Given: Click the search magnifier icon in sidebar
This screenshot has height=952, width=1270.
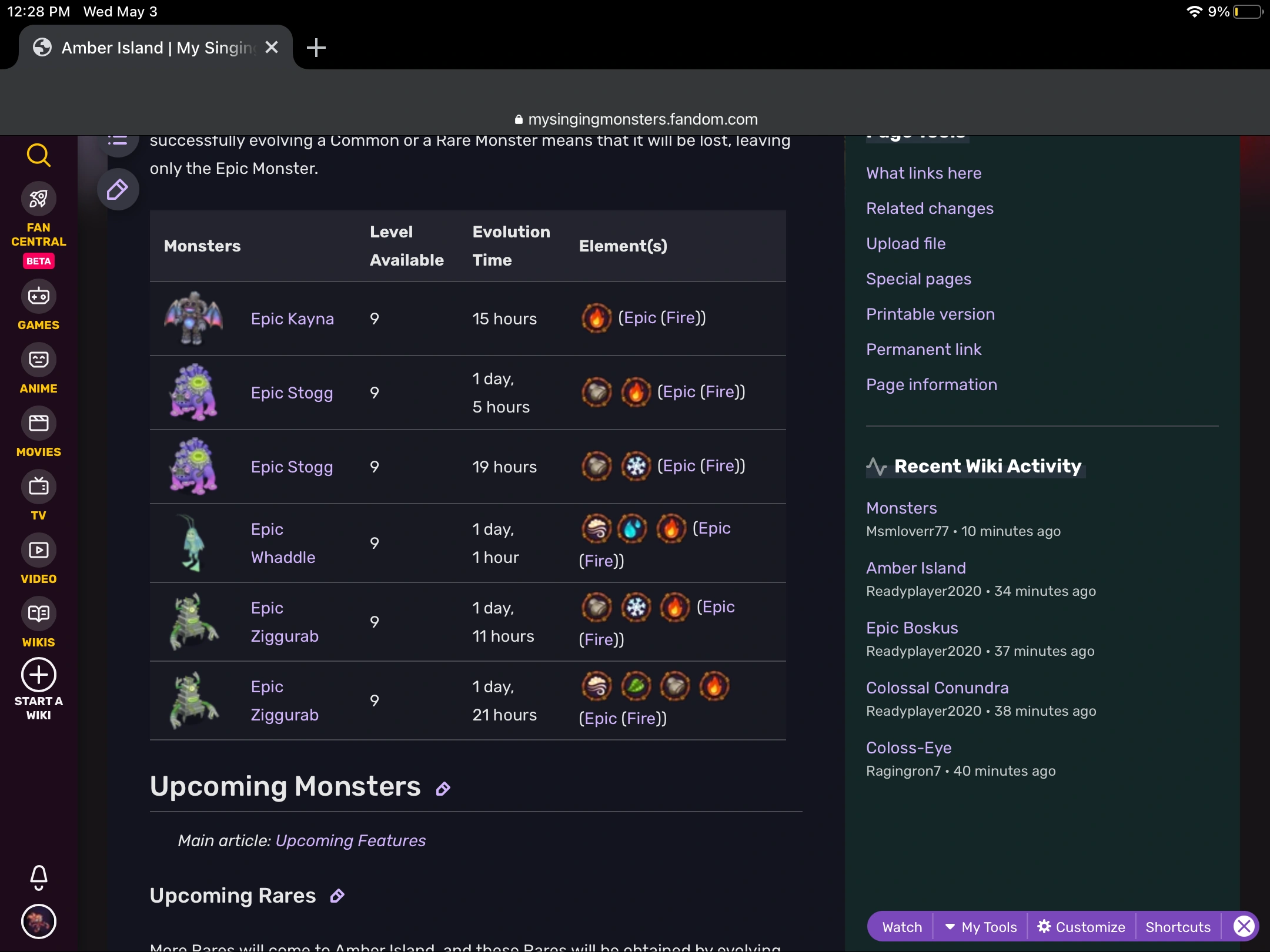Looking at the screenshot, I should 38,155.
